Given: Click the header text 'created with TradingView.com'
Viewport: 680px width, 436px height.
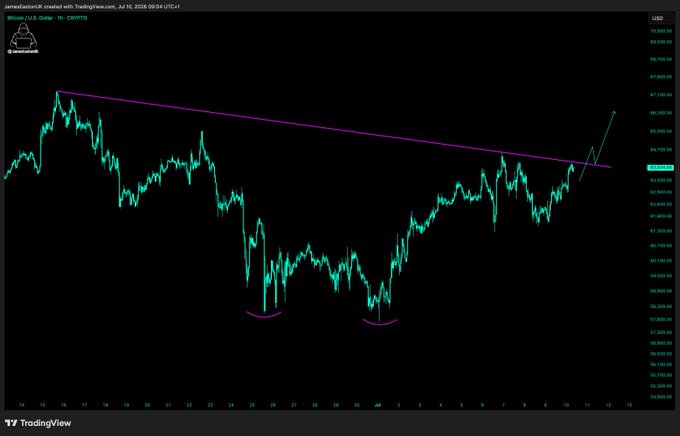Looking at the screenshot, I should pos(80,7).
